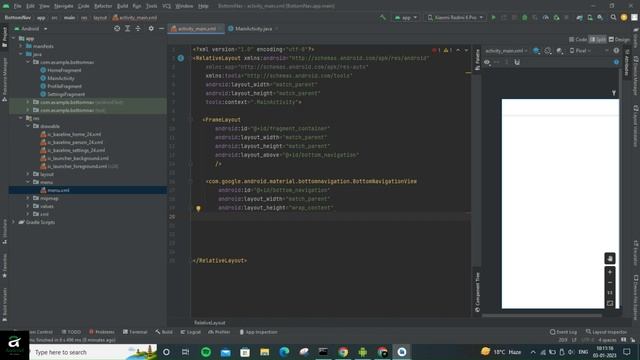Screen dimensions: 640x360
Task: Open the File menu
Action: click(x=17, y=6)
